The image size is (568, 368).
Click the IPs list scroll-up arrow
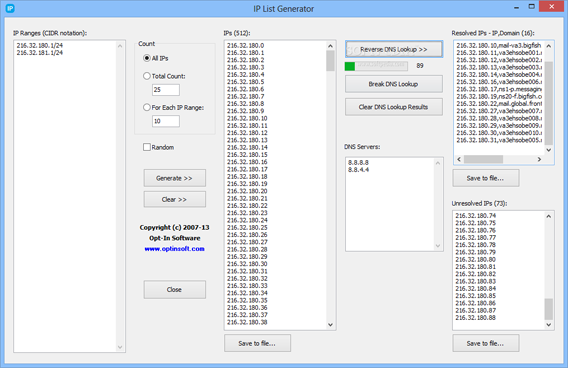(x=330, y=46)
